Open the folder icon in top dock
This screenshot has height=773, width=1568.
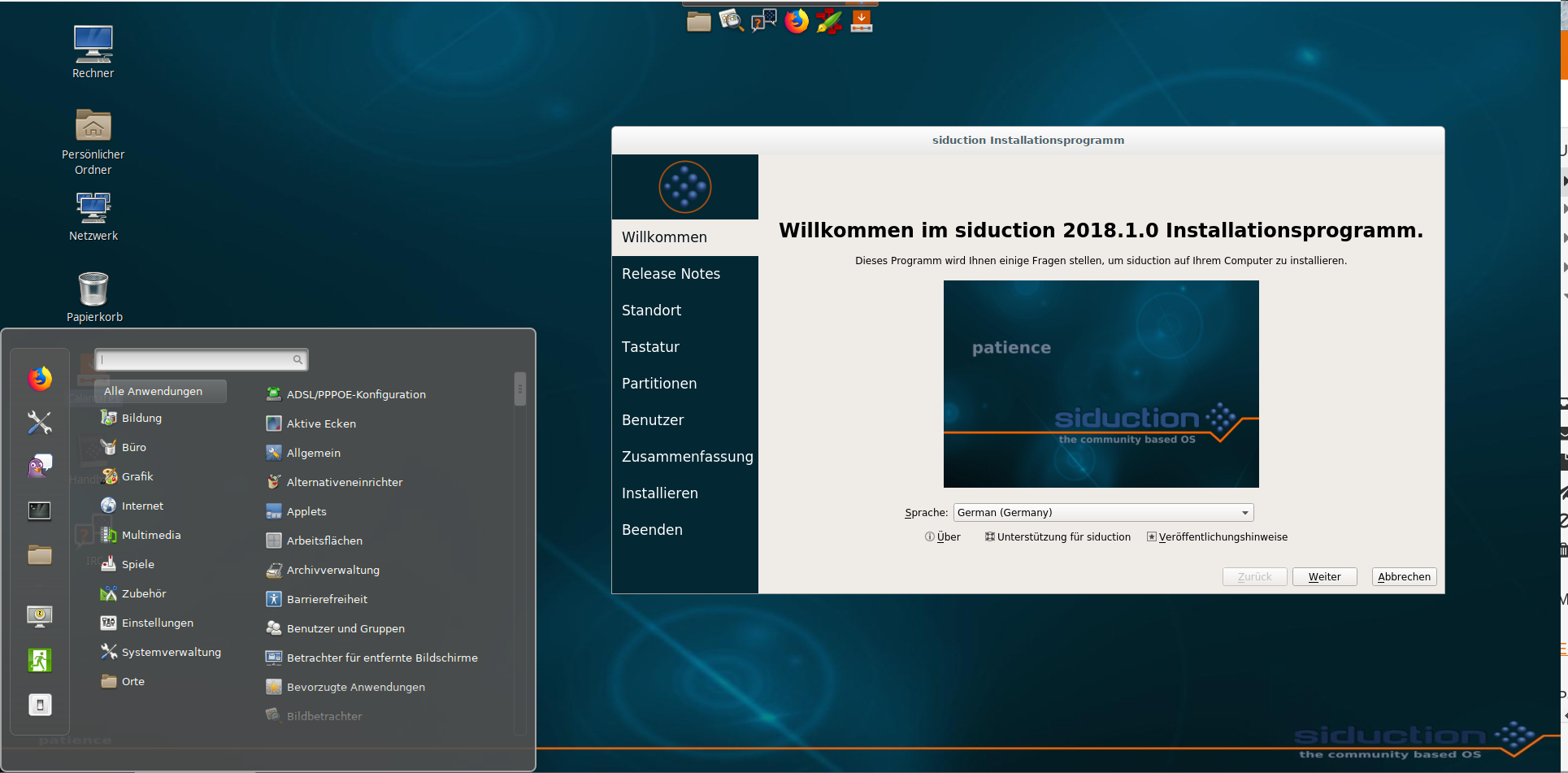tap(699, 21)
